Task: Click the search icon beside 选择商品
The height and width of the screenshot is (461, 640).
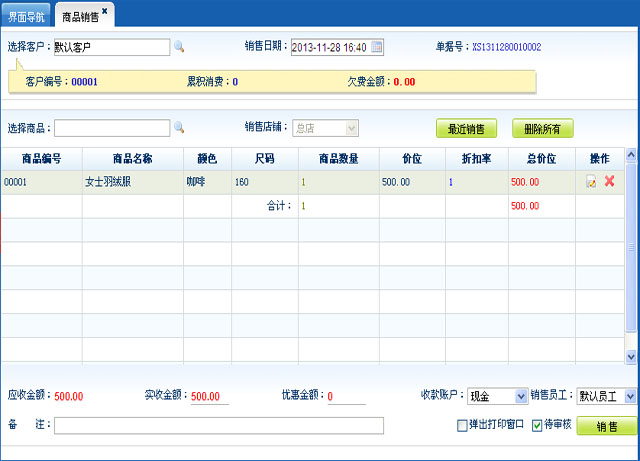Action: click(180, 128)
